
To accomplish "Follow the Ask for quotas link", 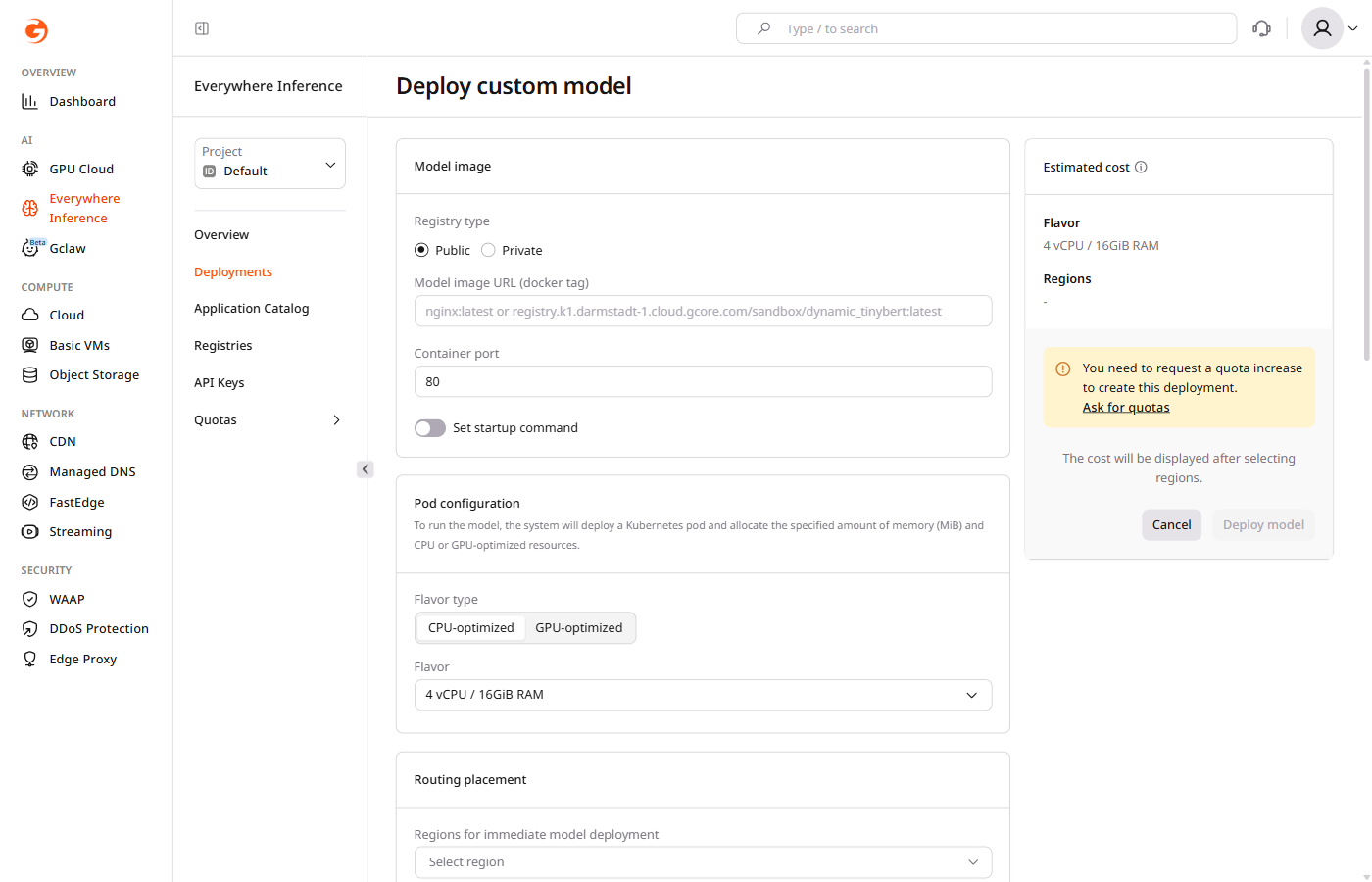I will point(1126,408).
